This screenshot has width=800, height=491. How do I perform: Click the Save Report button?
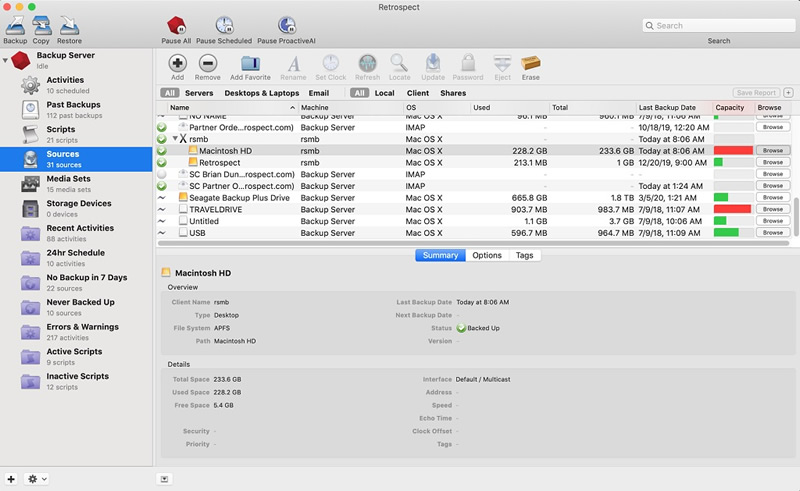756,93
